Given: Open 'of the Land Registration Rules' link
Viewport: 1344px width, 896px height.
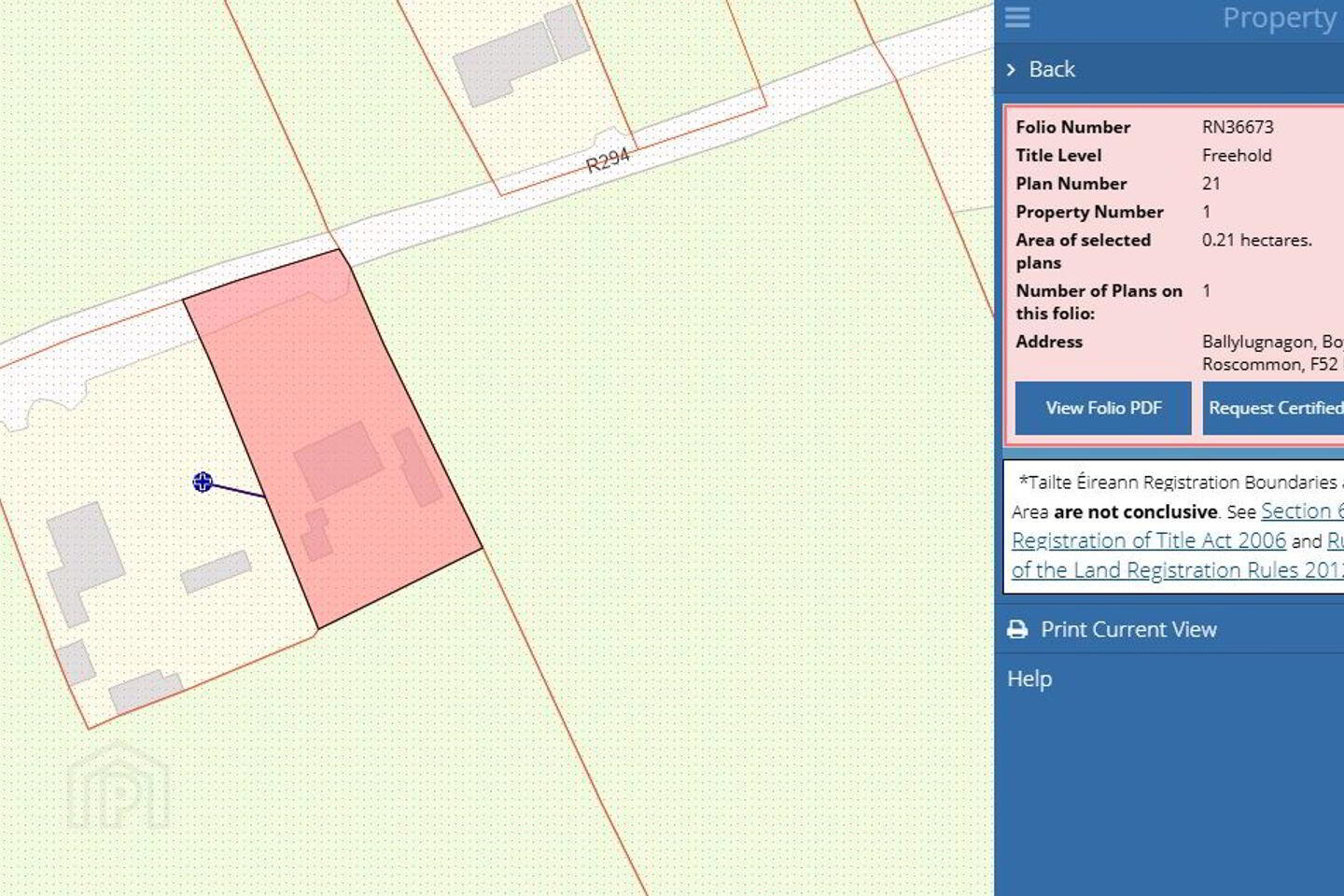Looking at the screenshot, I should 1178,570.
